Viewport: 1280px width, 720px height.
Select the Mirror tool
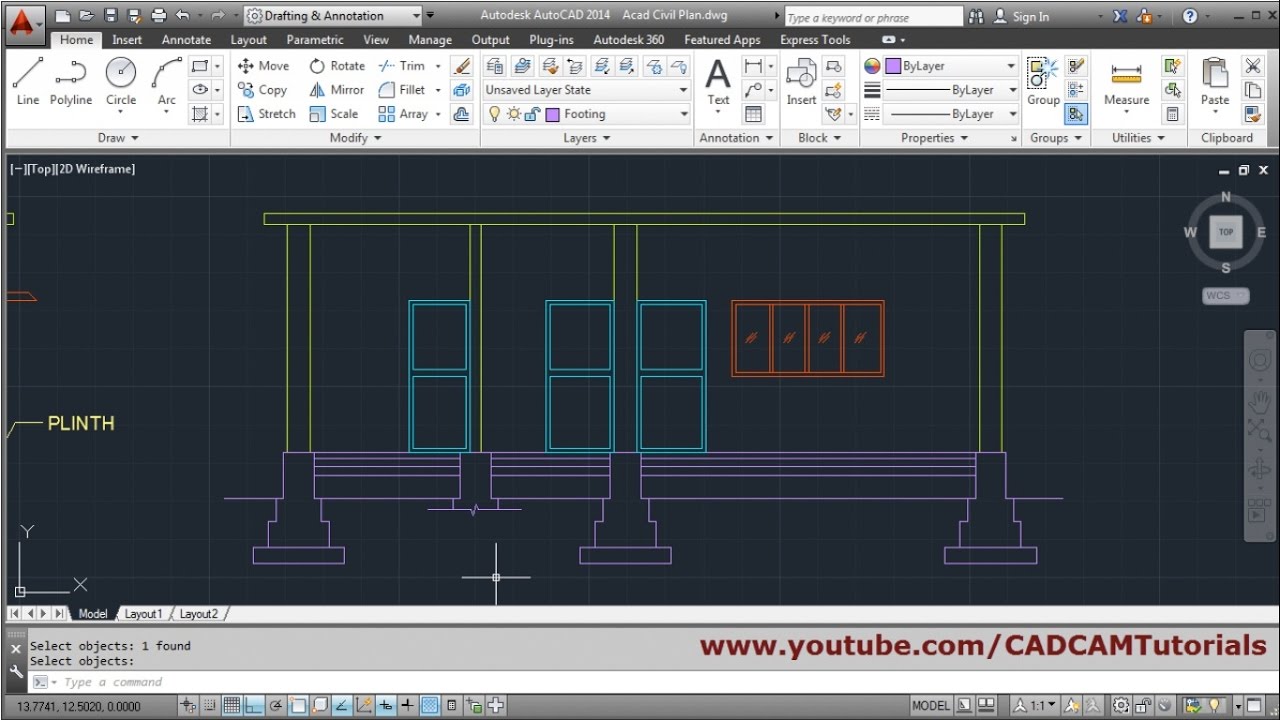[x=335, y=89]
